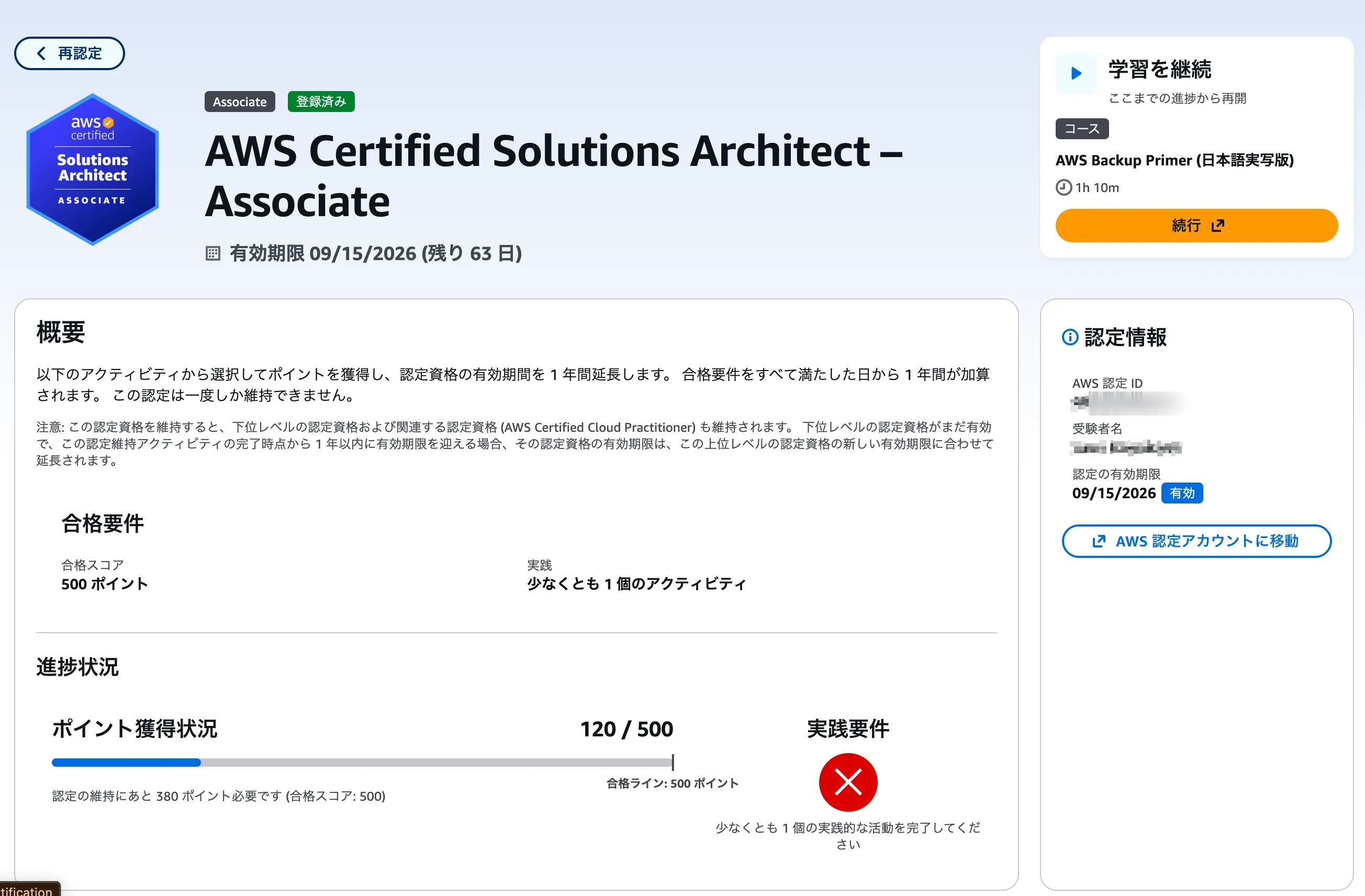Open AWS Backup Primer course title

tap(1174, 160)
